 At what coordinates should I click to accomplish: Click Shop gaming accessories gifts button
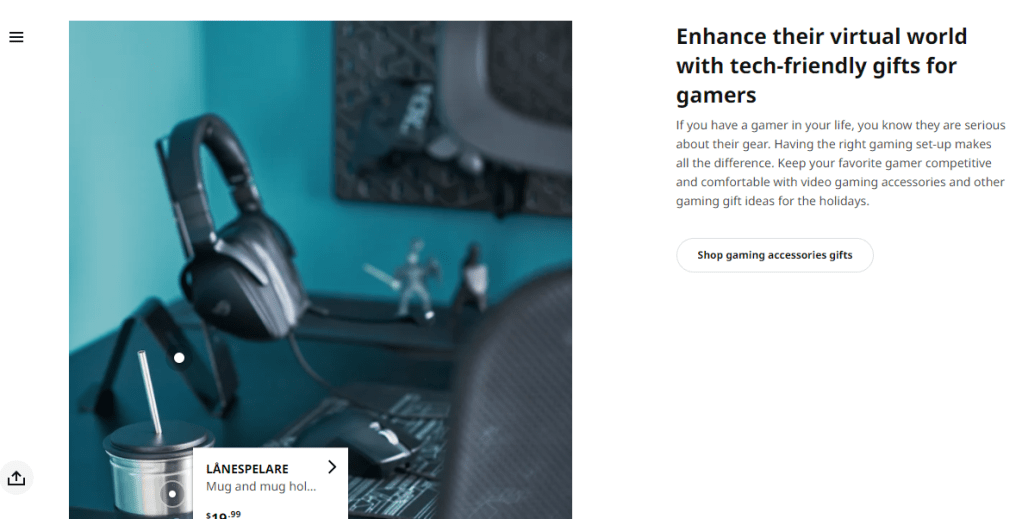point(774,255)
